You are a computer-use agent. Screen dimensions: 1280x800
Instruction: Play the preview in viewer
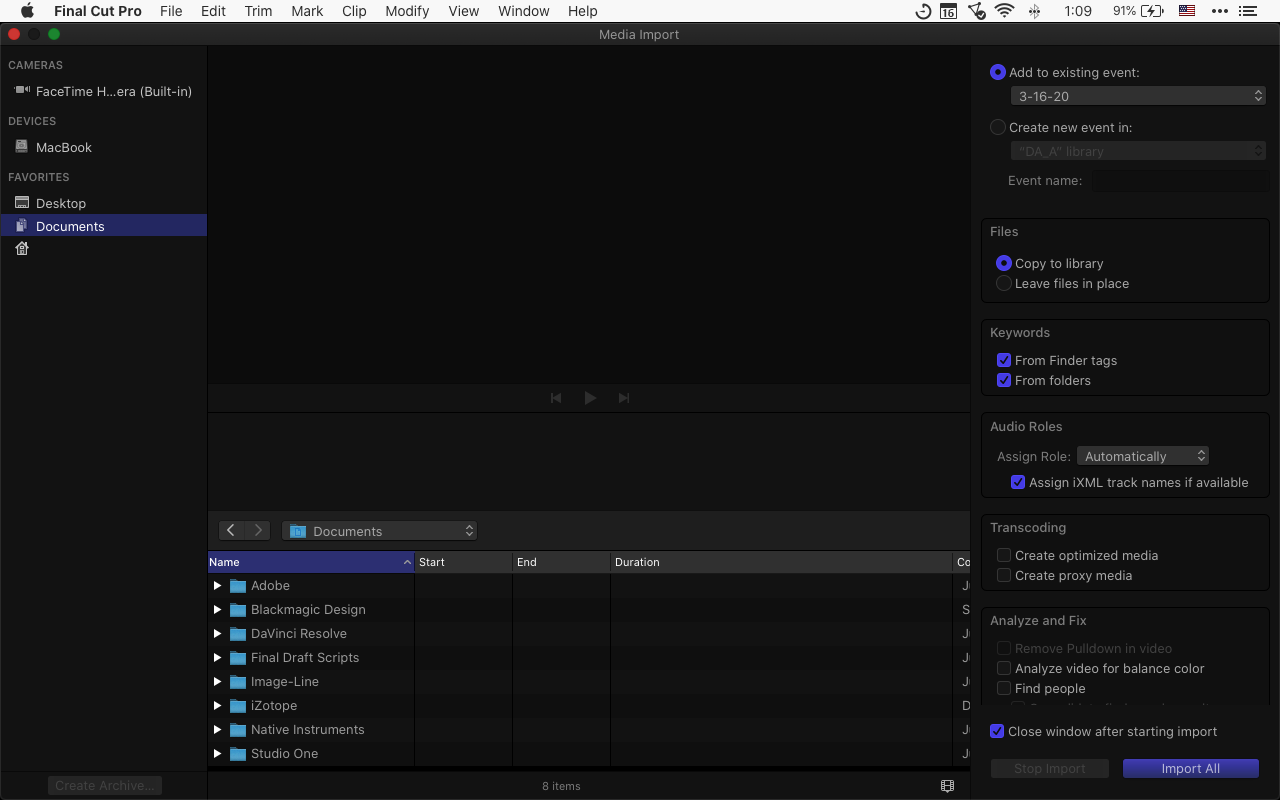tap(590, 398)
